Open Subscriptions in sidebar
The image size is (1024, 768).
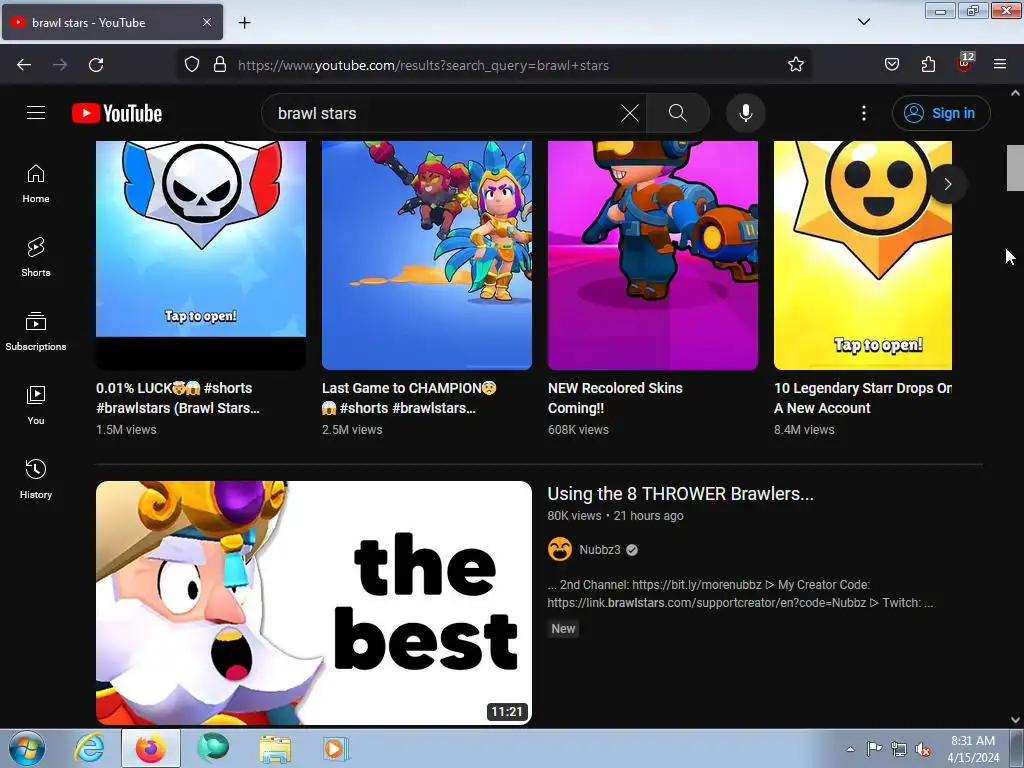click(x=36, y=332)
